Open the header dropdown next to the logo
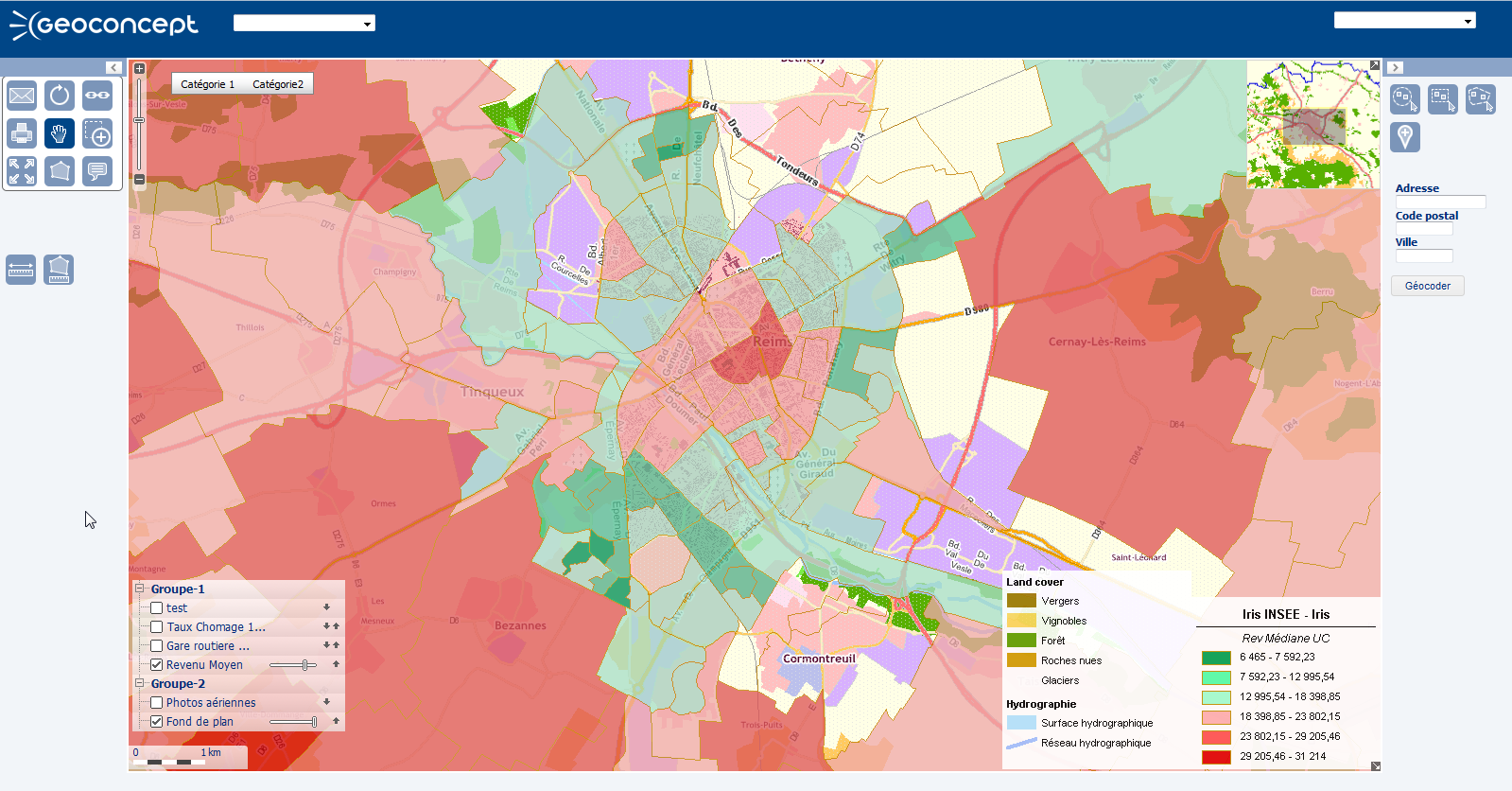 pyautogui.click(x=304, y=24)
